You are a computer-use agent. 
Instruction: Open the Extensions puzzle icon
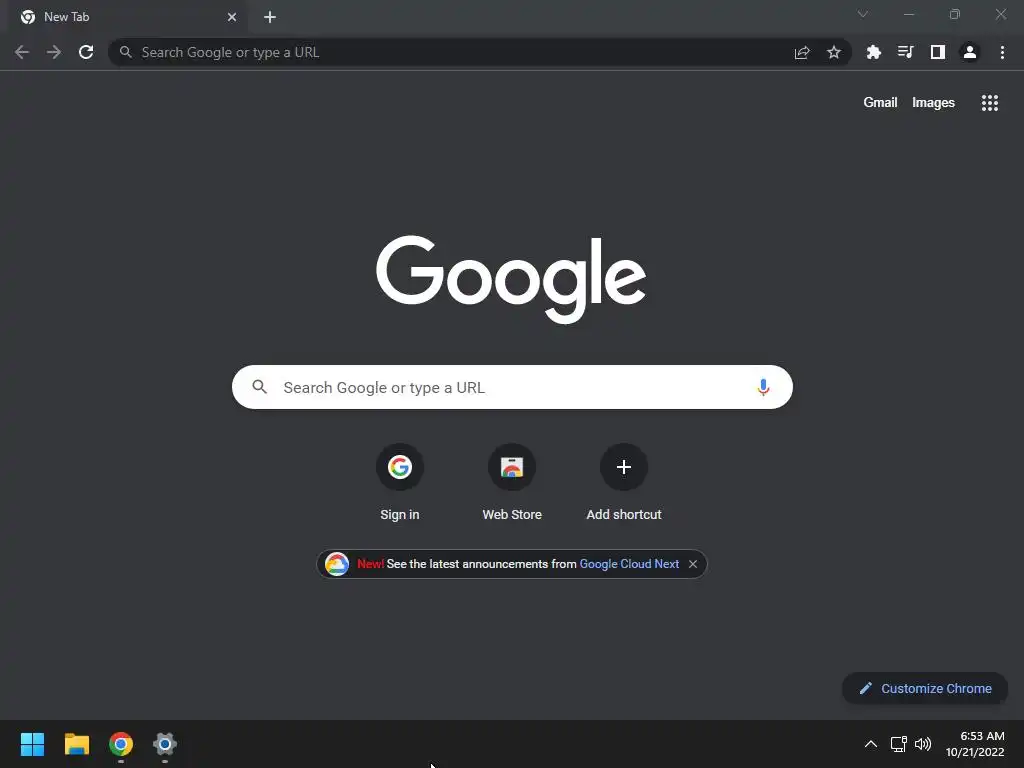[x=873, y=52]
